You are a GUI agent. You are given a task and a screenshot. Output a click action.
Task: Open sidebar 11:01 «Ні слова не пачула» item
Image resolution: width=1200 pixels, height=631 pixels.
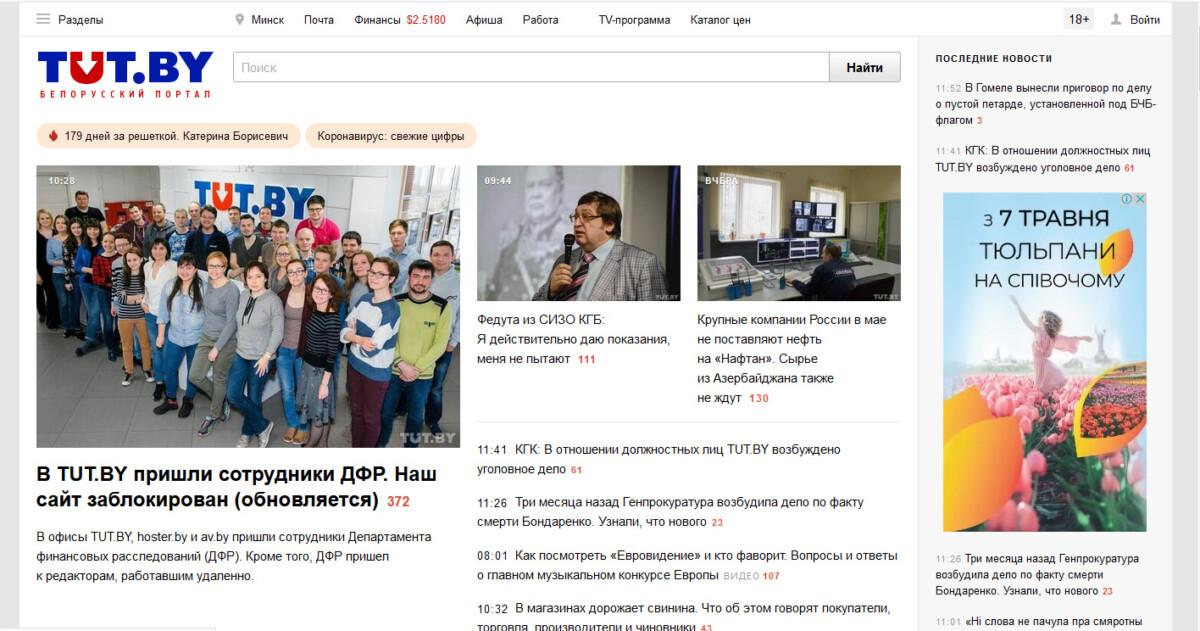click(x=1039, y=622)
